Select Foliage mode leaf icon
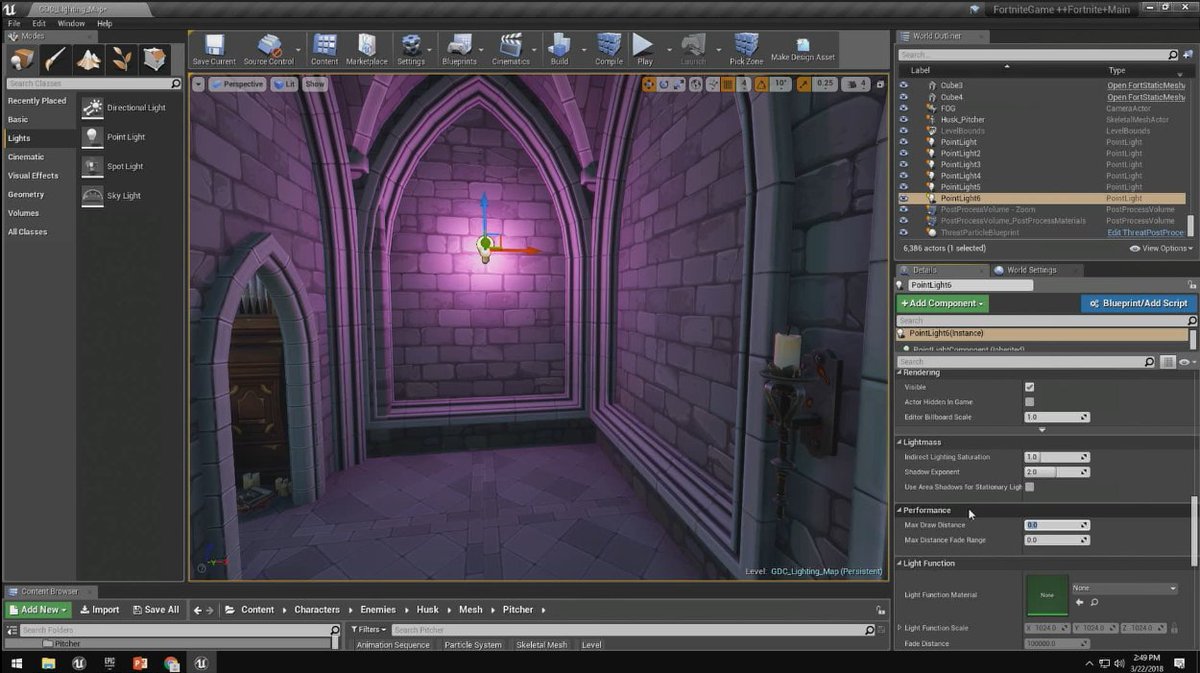The height and width of the screenshot is (673, 1200). click(x=122, y=59)
